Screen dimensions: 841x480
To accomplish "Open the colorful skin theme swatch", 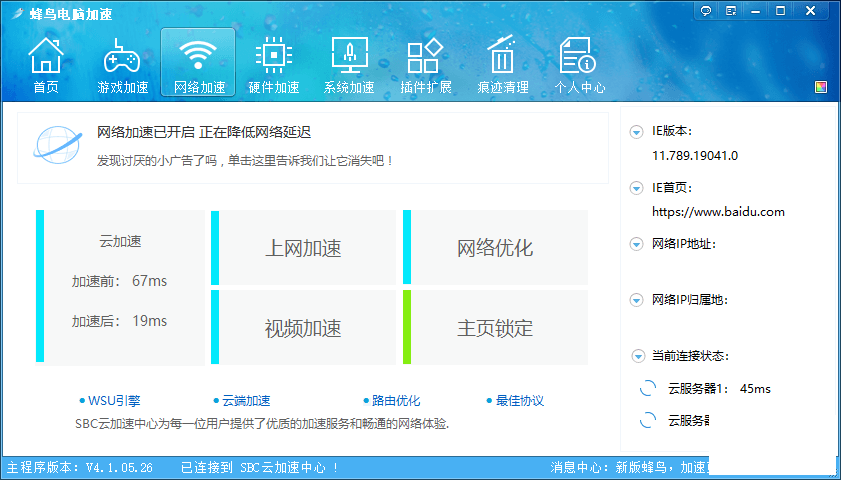I will pyautogui.click(x=821, y=87).
